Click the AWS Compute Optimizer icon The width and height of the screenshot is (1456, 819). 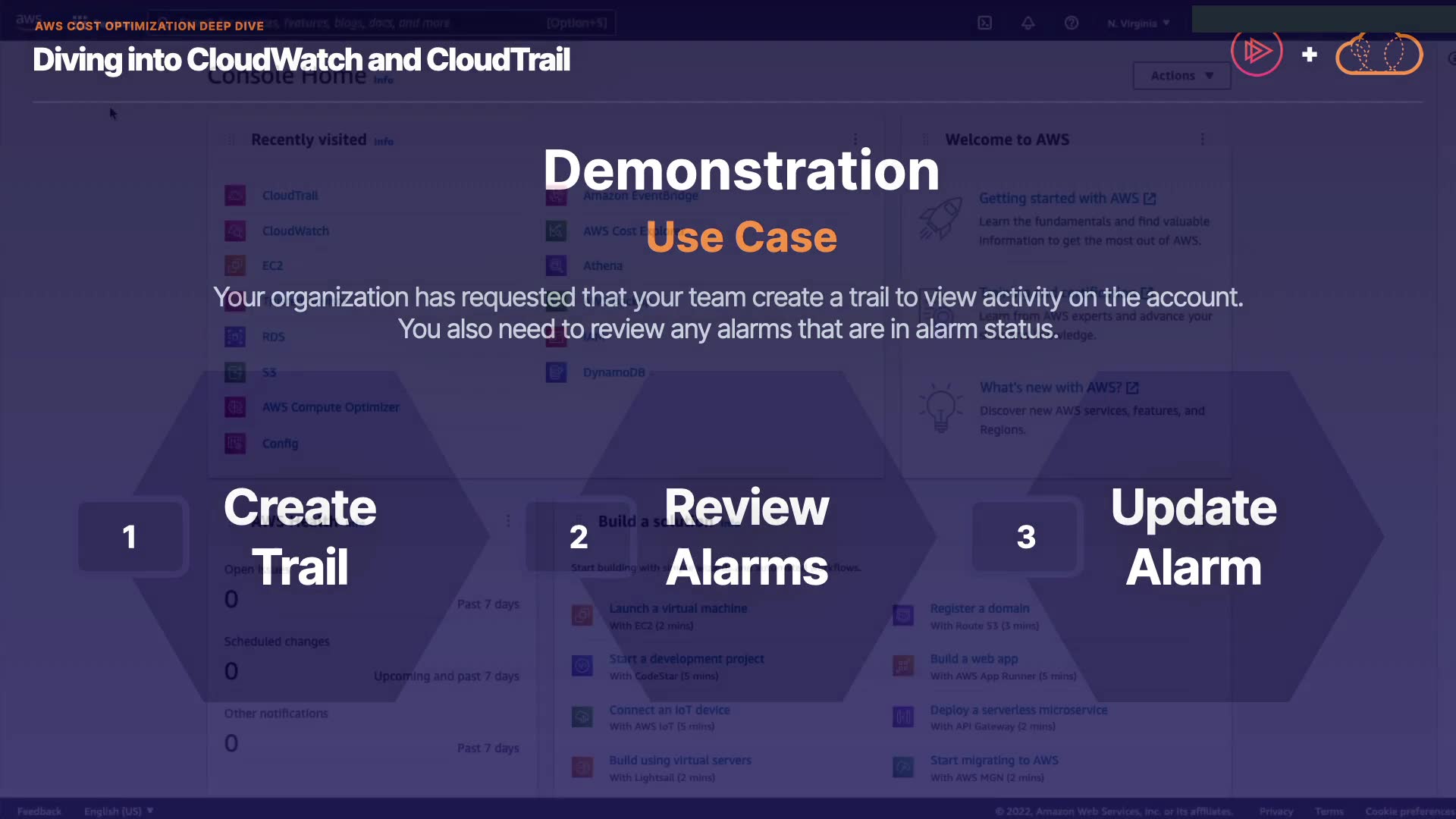[235, 407]
